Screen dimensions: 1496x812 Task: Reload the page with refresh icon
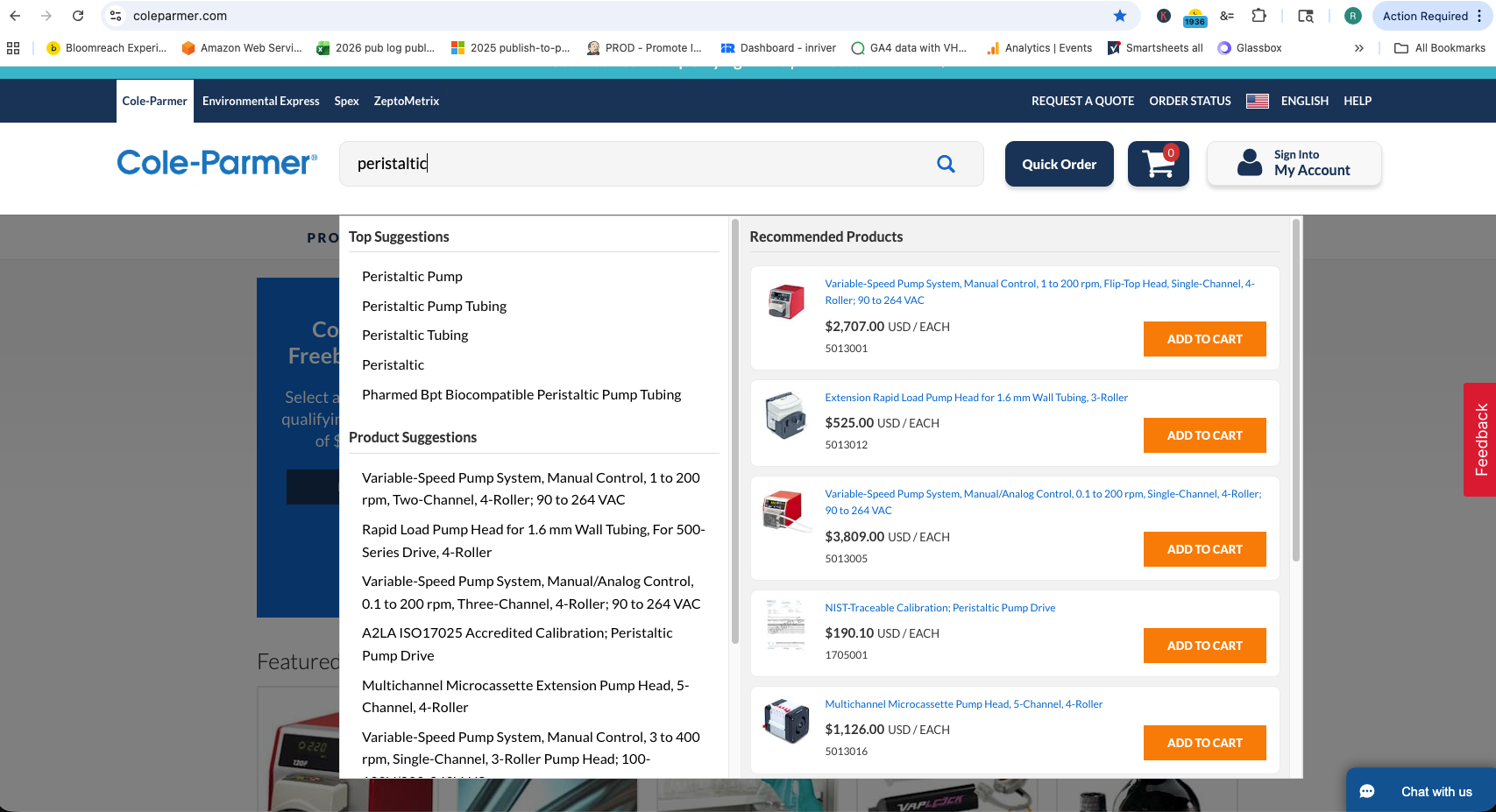pos(78,16)
